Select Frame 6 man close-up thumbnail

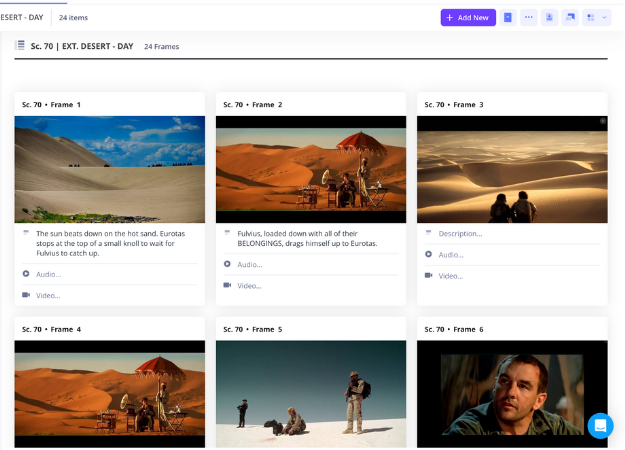[512, 394]
